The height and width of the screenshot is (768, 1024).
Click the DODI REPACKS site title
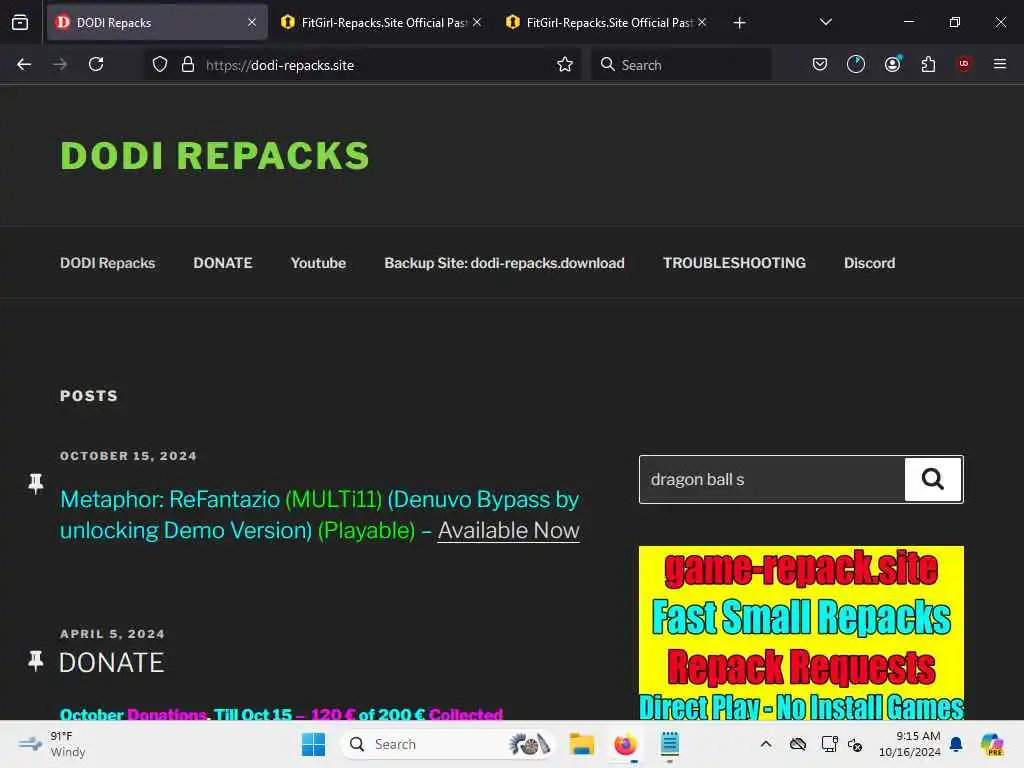[215, 156]
